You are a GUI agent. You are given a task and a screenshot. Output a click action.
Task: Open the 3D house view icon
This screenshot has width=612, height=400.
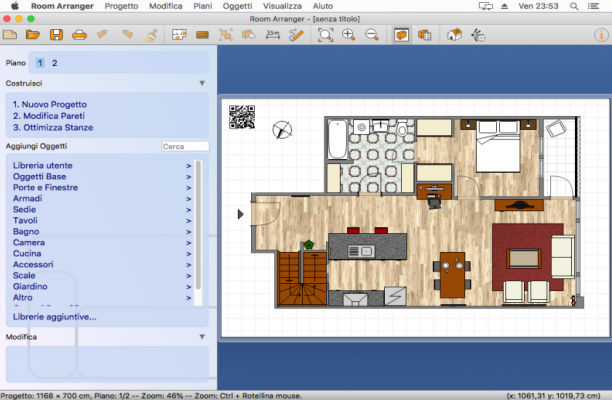click(454, 35)
